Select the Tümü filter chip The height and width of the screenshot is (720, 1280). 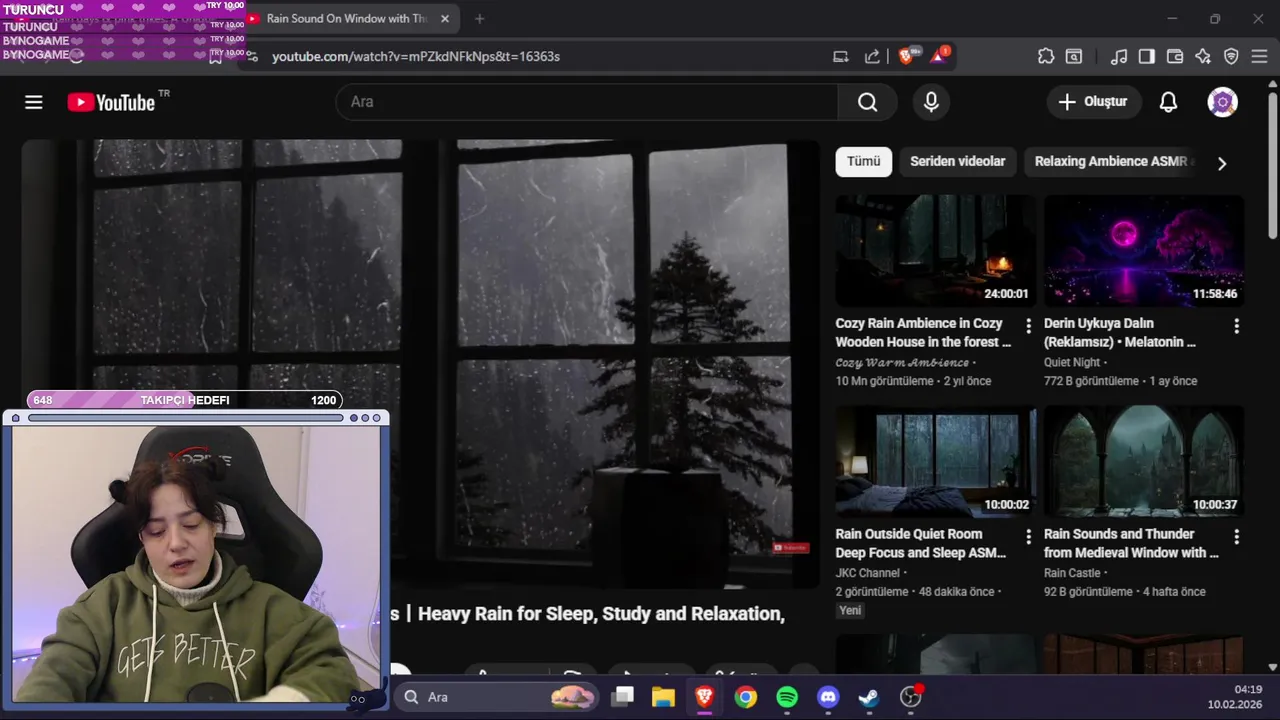pos(864,161)
